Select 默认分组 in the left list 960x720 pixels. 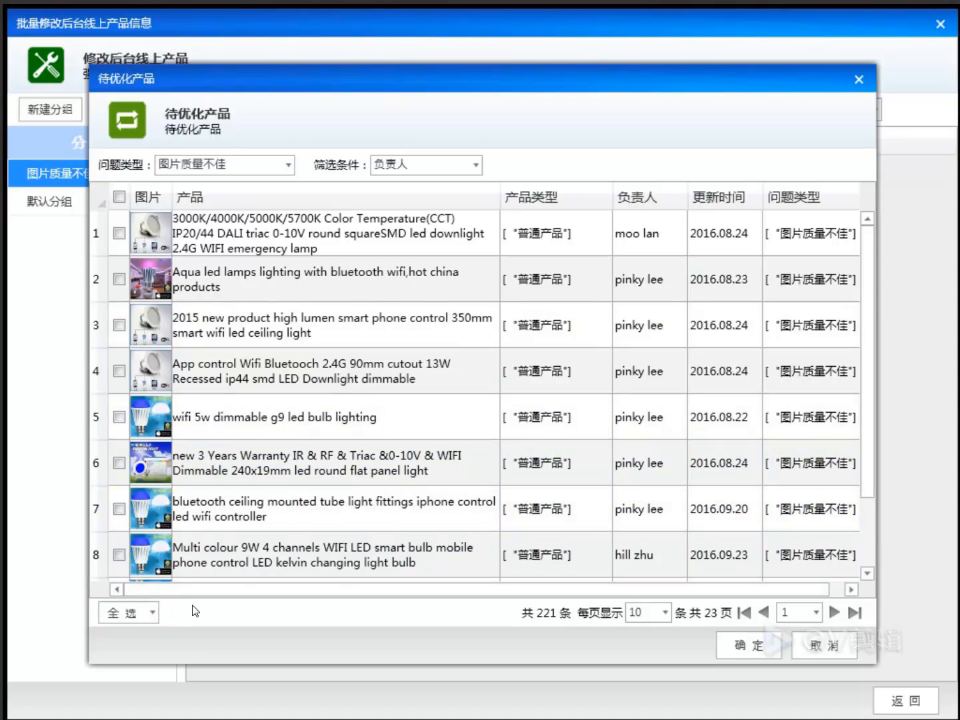coord(49,201)
